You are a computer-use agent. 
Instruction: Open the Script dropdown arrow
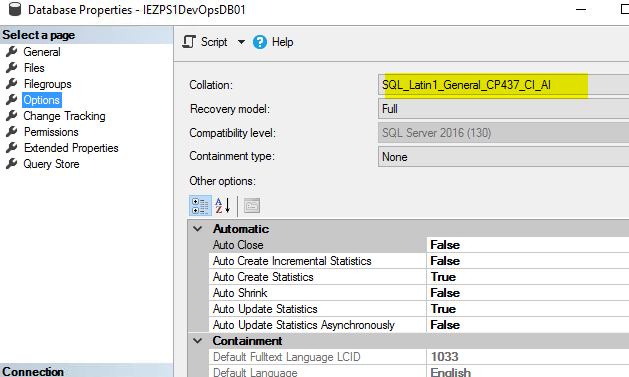click(241, 42)
